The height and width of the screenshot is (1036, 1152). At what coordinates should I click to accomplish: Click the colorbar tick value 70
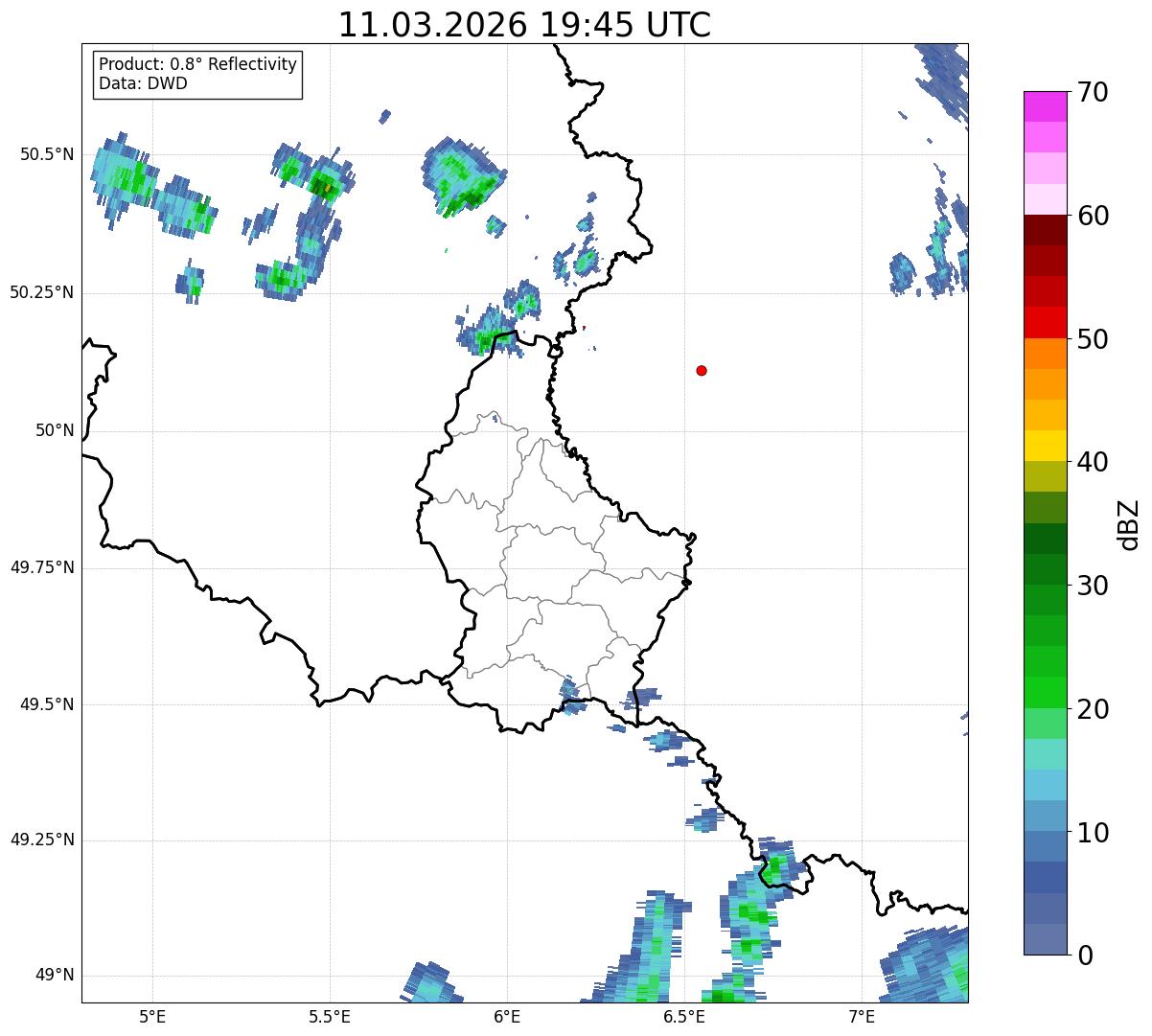click(x=1093, y=92)
